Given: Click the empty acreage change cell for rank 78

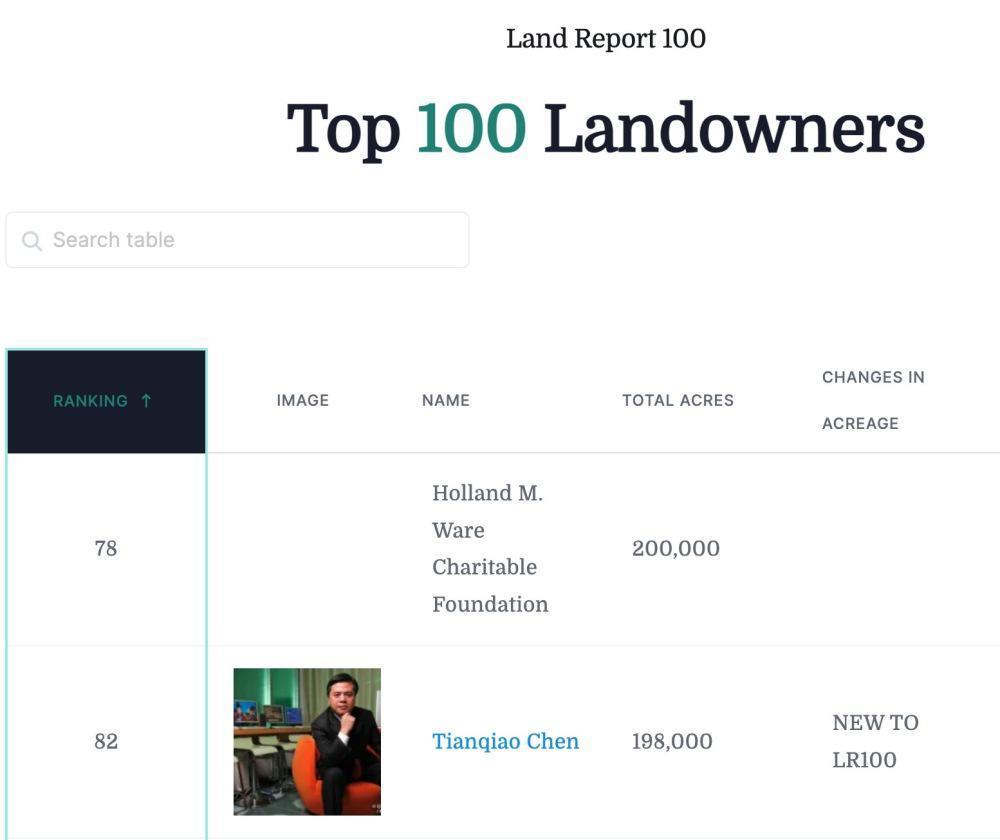Looking at the screenshot, I should 880,548.
